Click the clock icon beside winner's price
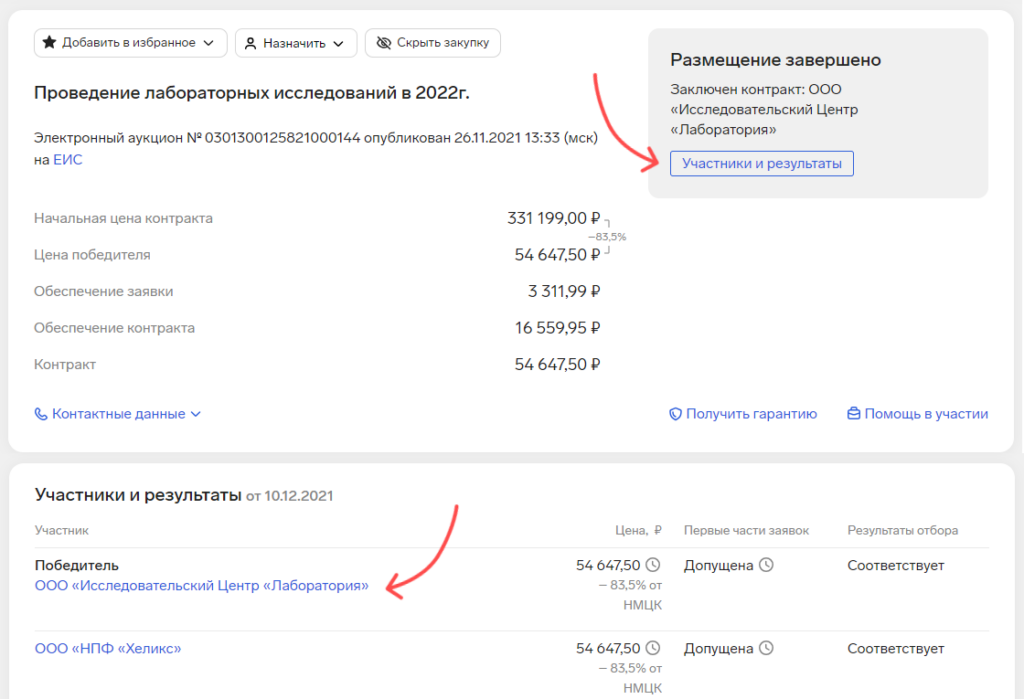 click(653, 565)
